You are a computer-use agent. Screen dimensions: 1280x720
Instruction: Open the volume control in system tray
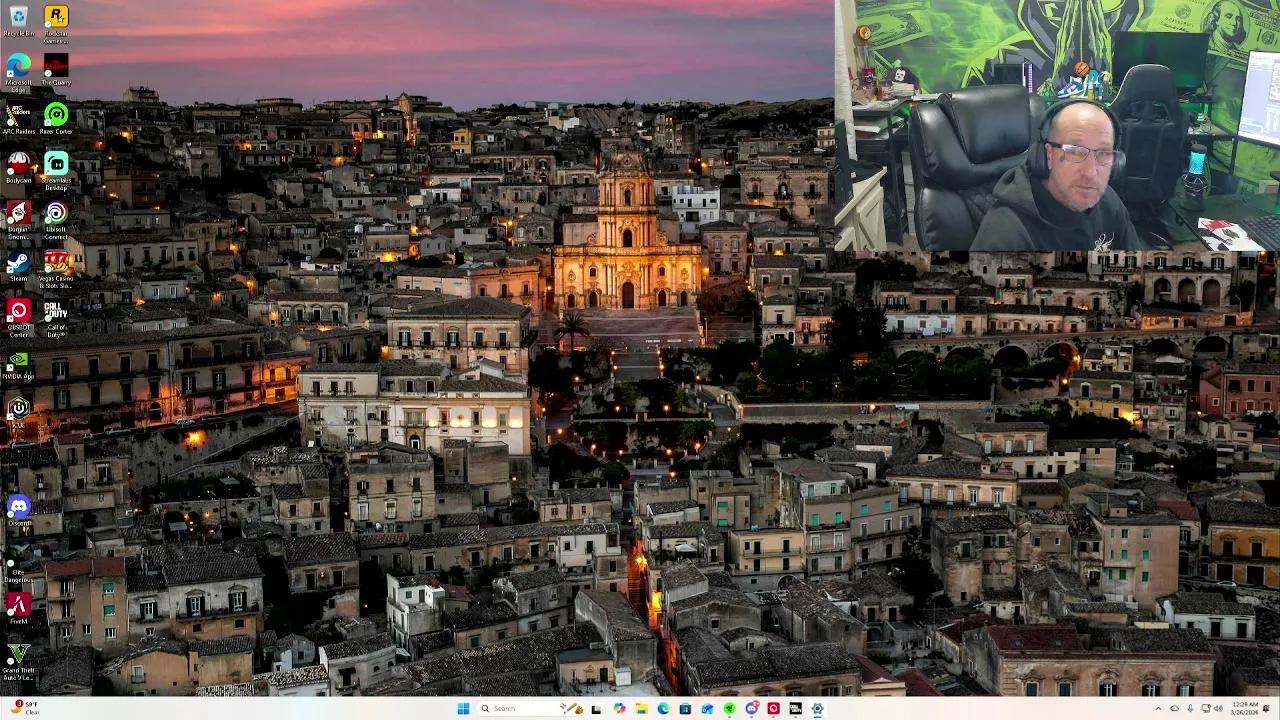coord(1217,709)
